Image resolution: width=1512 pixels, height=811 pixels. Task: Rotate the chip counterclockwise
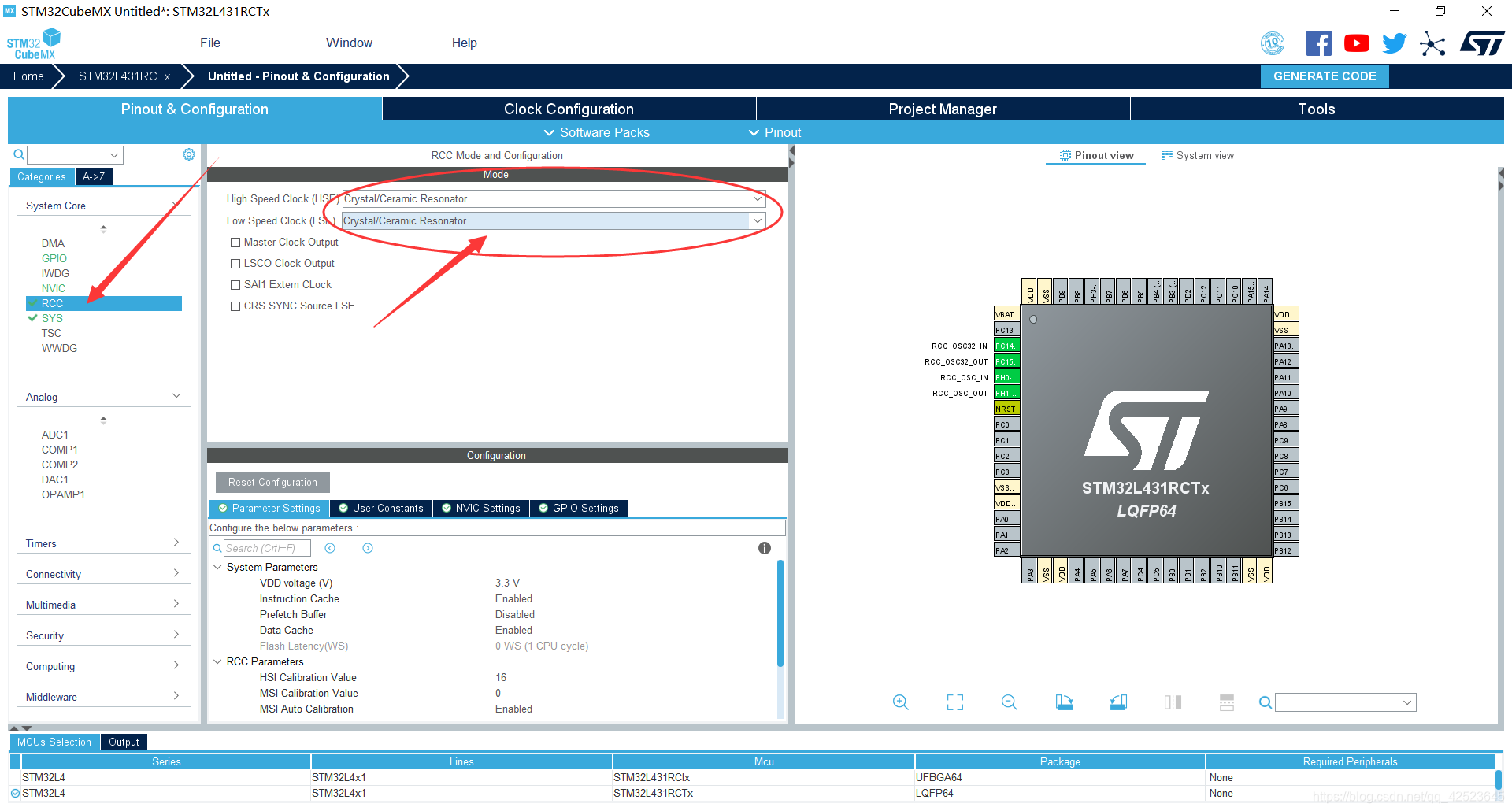(1118, 702)
